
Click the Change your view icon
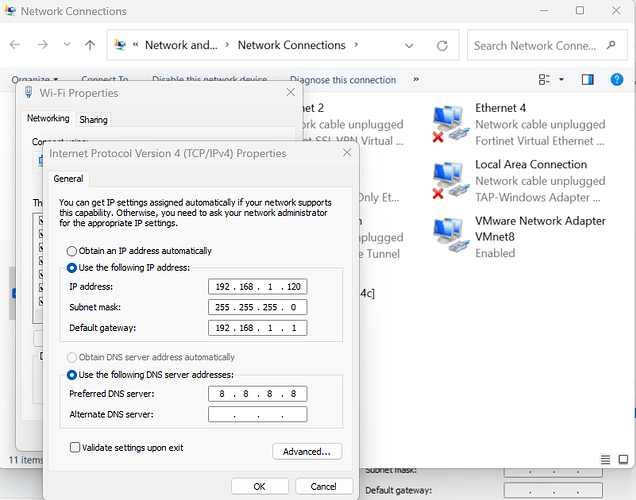point(544,79)
